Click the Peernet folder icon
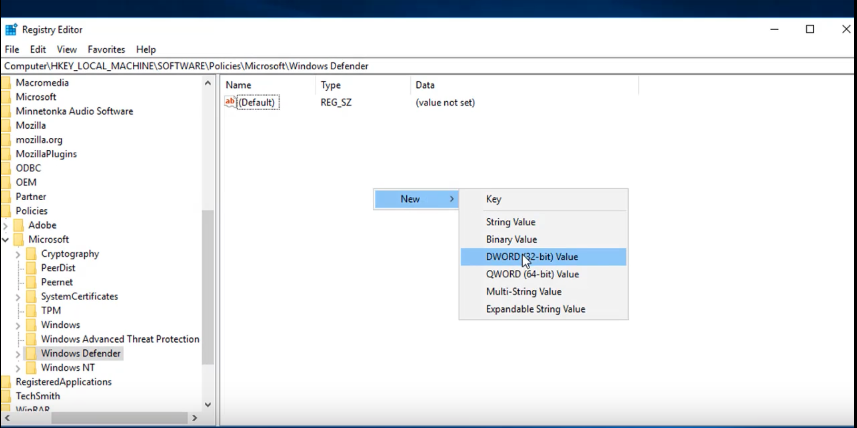This screenshot has width=857, height=428. click(x=31, y=282)
